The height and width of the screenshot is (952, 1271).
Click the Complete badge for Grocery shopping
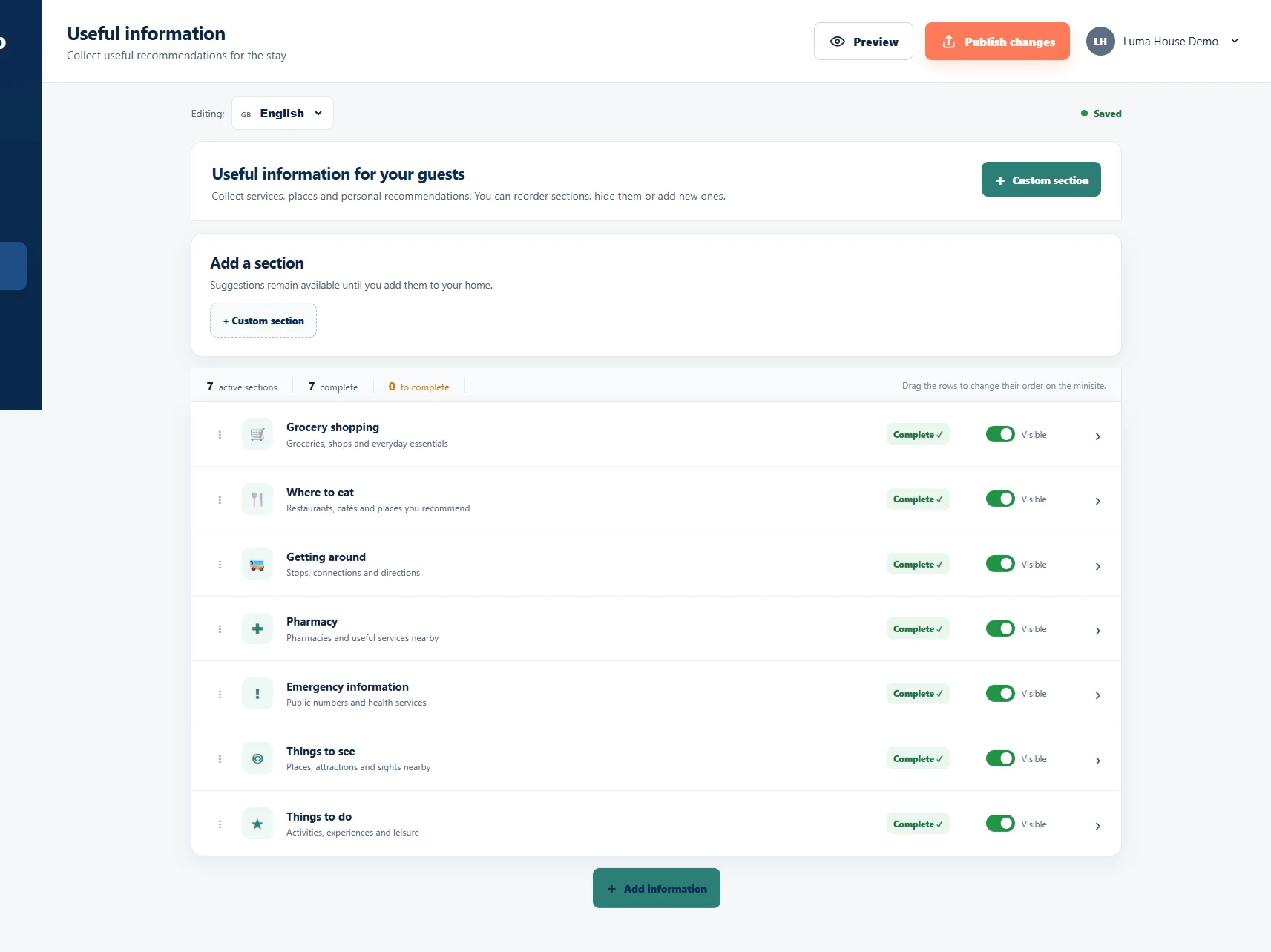[918, 435]
